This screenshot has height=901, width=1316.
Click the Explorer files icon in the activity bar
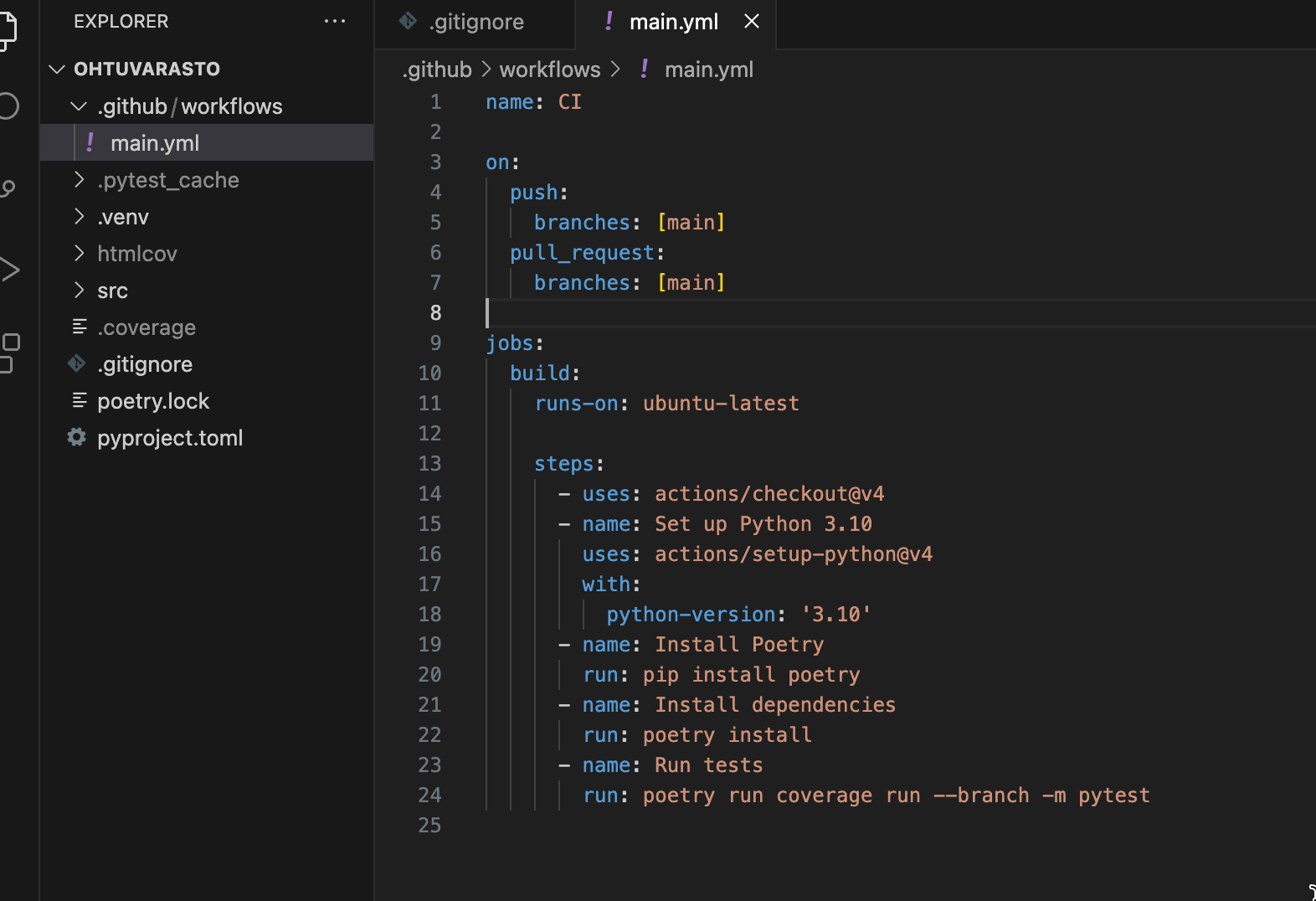[x=7, y=30]
